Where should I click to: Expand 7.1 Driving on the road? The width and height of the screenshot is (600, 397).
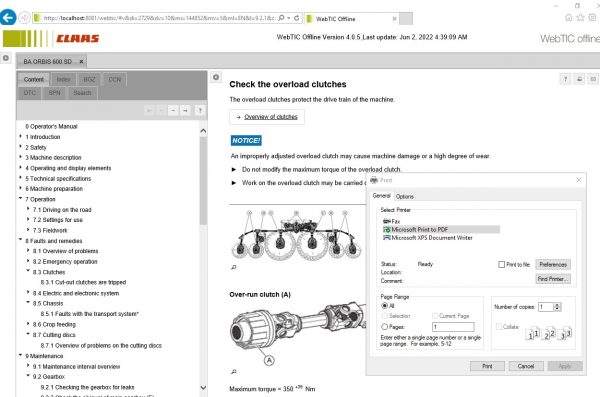pos(28,209)
